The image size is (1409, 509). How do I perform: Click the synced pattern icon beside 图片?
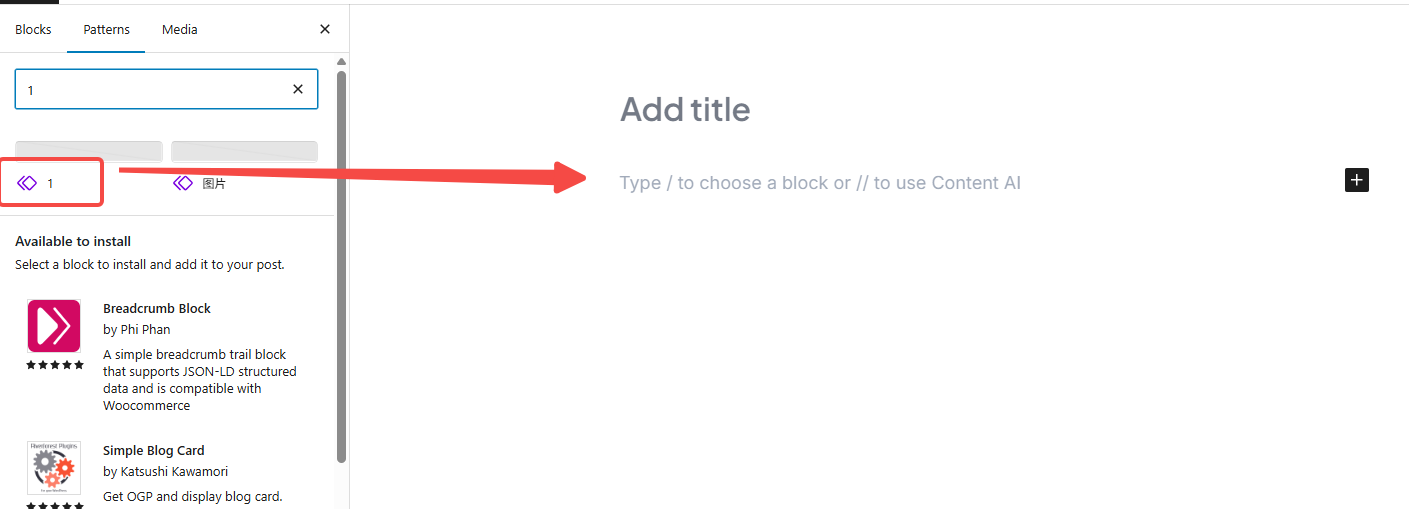pos(182,183)
